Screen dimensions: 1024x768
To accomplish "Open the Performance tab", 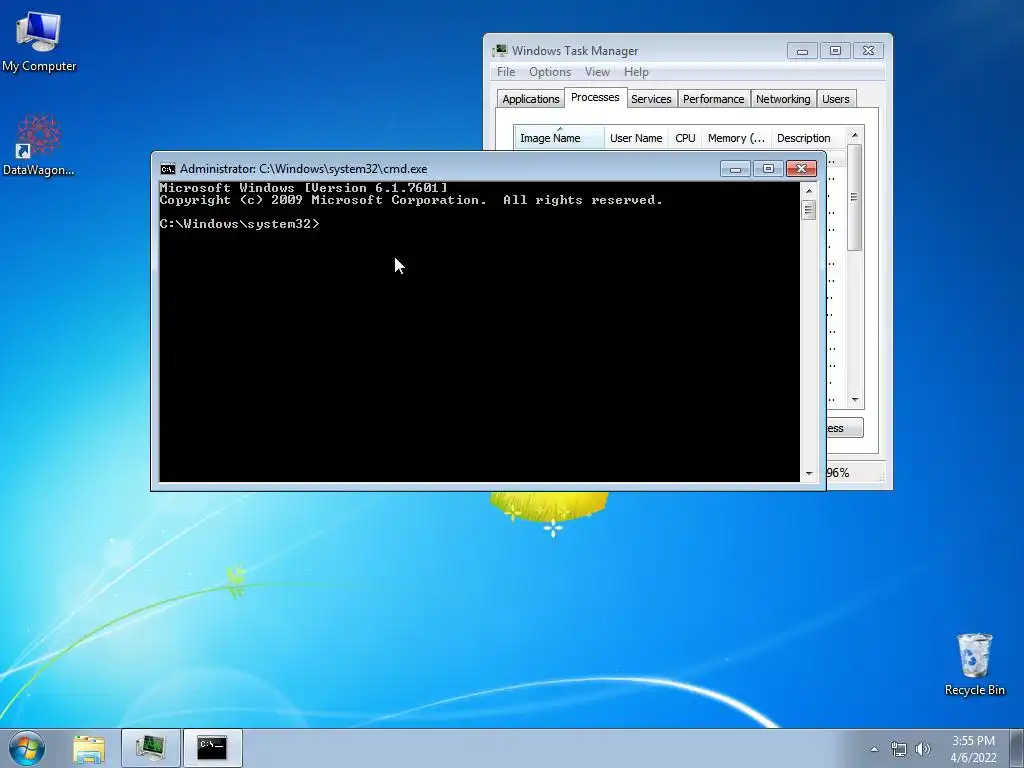I will pyautogui.click(x=713, y=99).
